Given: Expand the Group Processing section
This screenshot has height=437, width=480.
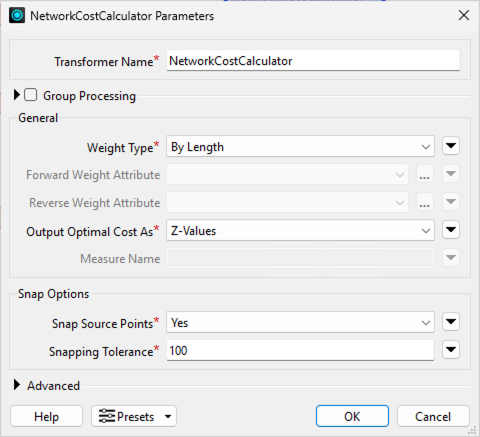Looking at the screenshot, I should [17, 95].
